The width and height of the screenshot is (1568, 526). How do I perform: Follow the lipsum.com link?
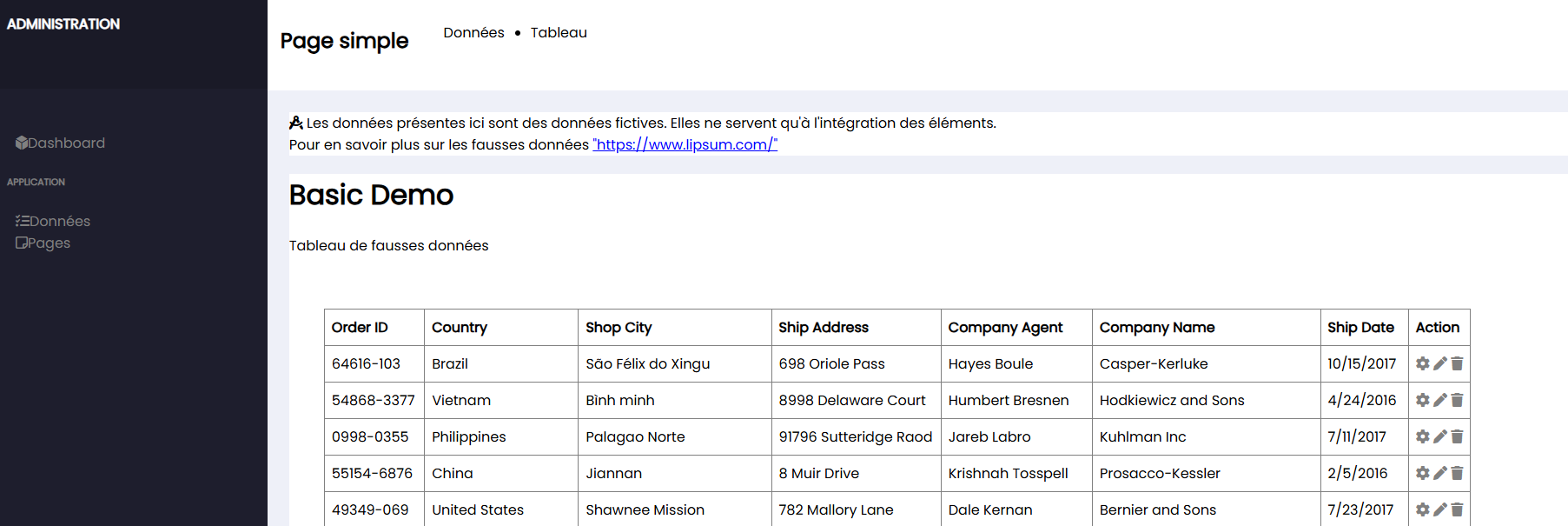pos(685,144)
